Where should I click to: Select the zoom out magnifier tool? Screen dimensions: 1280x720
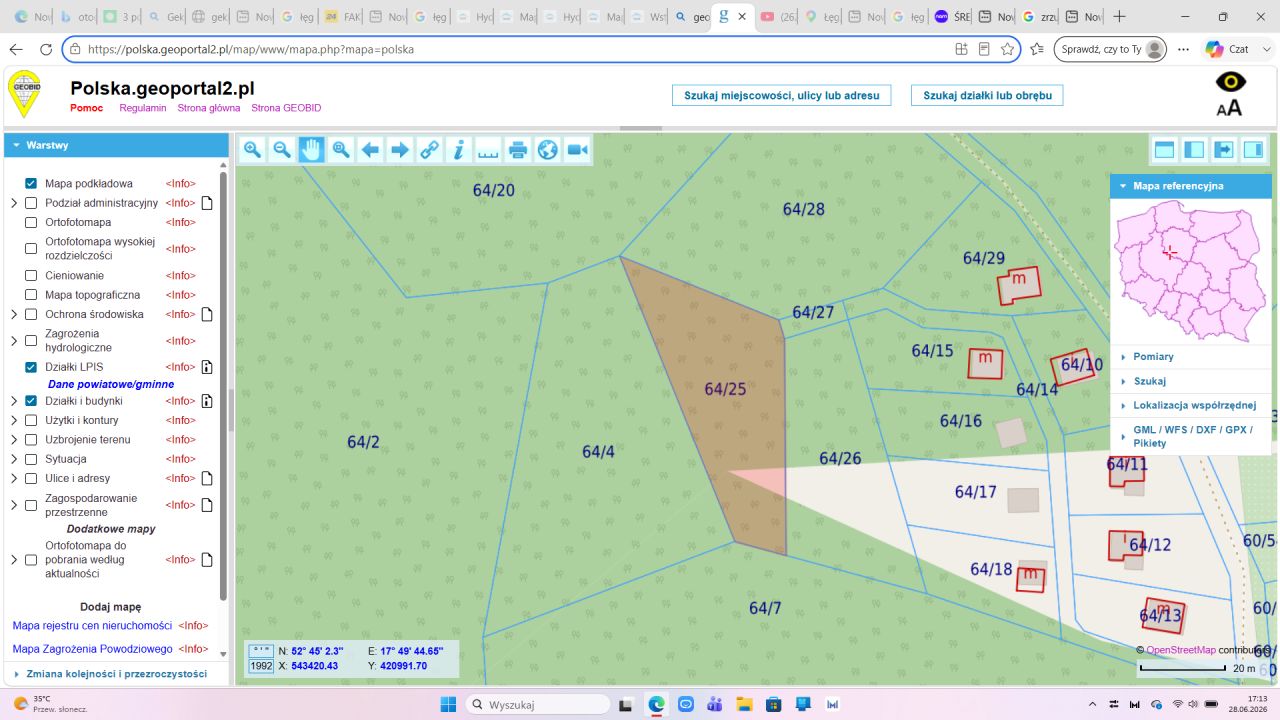tap(282, 150)
